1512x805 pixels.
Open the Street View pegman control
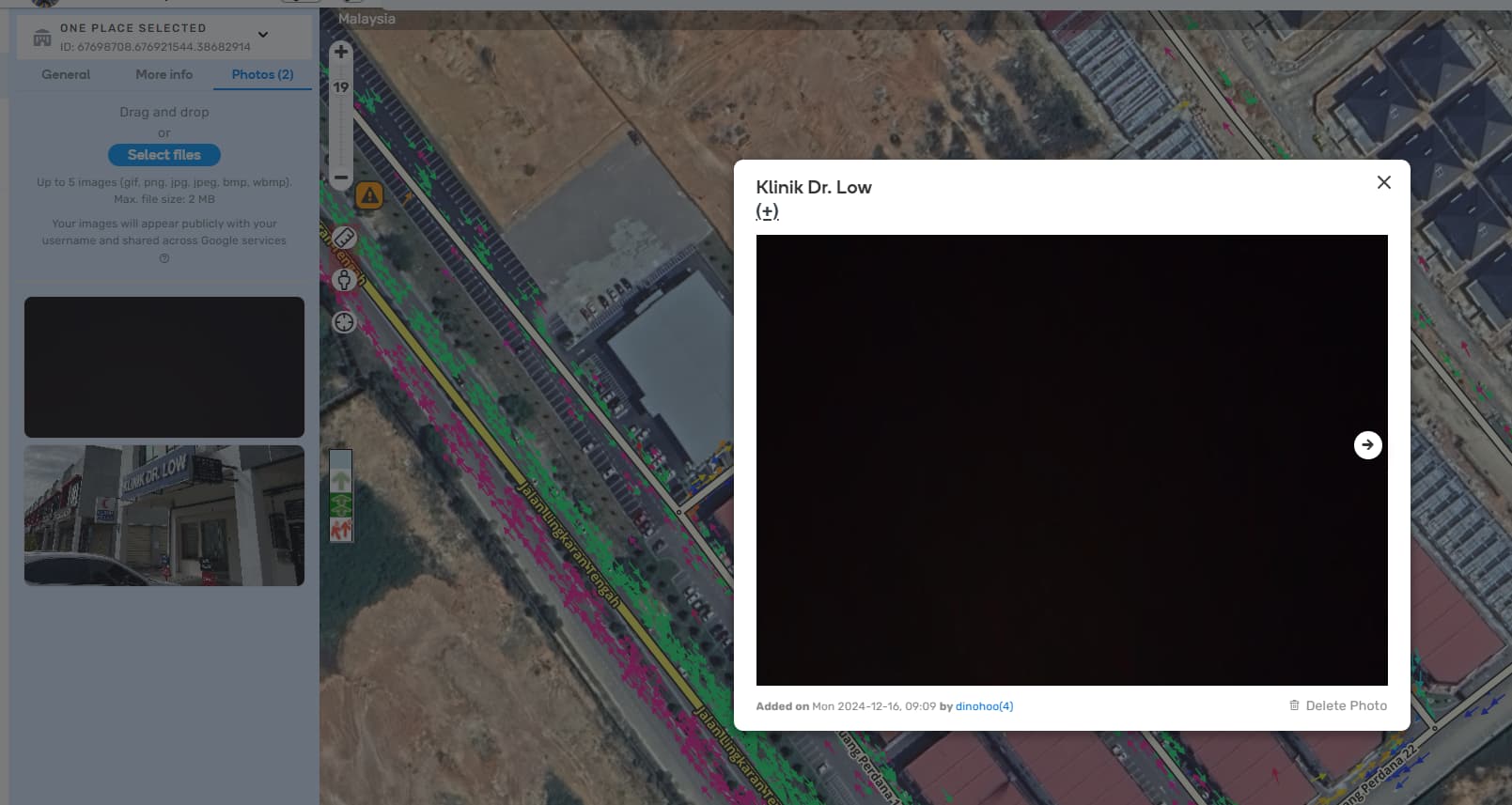pyautogui.click(x=344, y=279)
